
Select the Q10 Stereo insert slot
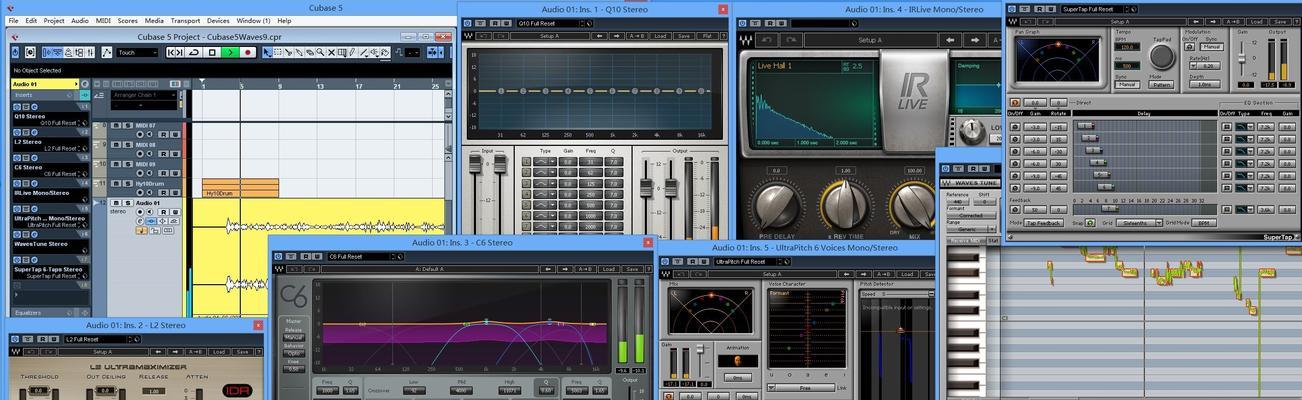[x=51, y=119]
